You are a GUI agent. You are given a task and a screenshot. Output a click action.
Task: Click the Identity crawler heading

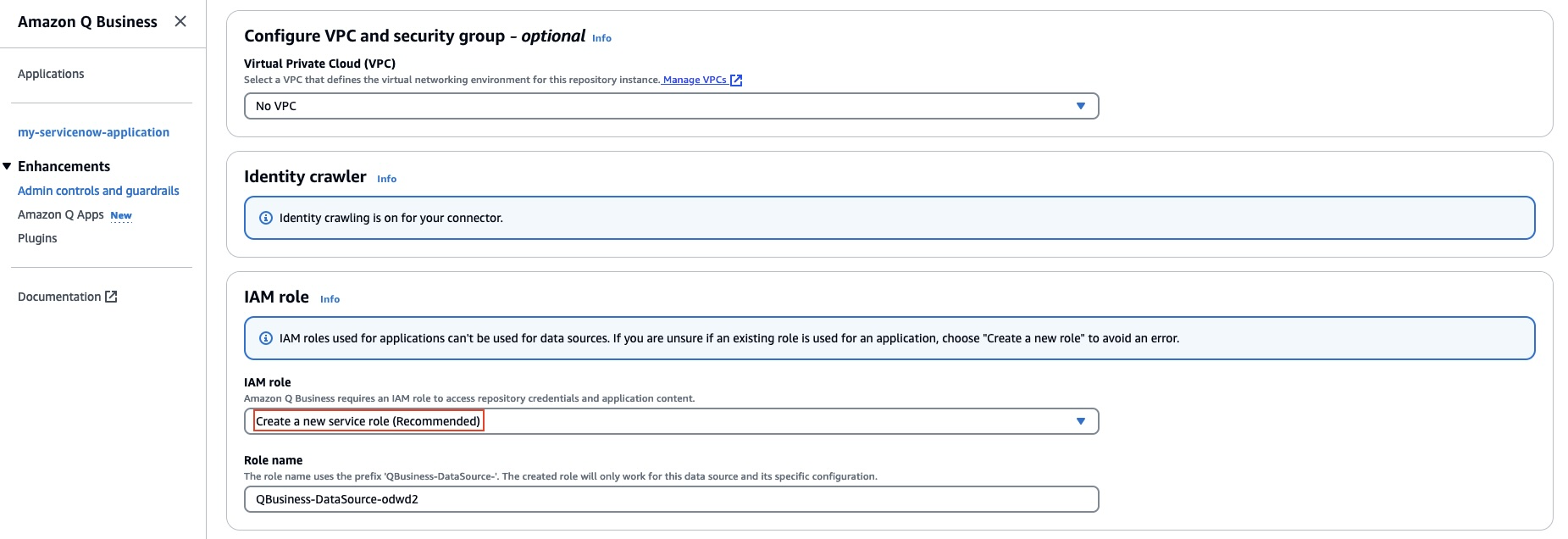pyautogui.click(x=305, y=176)
